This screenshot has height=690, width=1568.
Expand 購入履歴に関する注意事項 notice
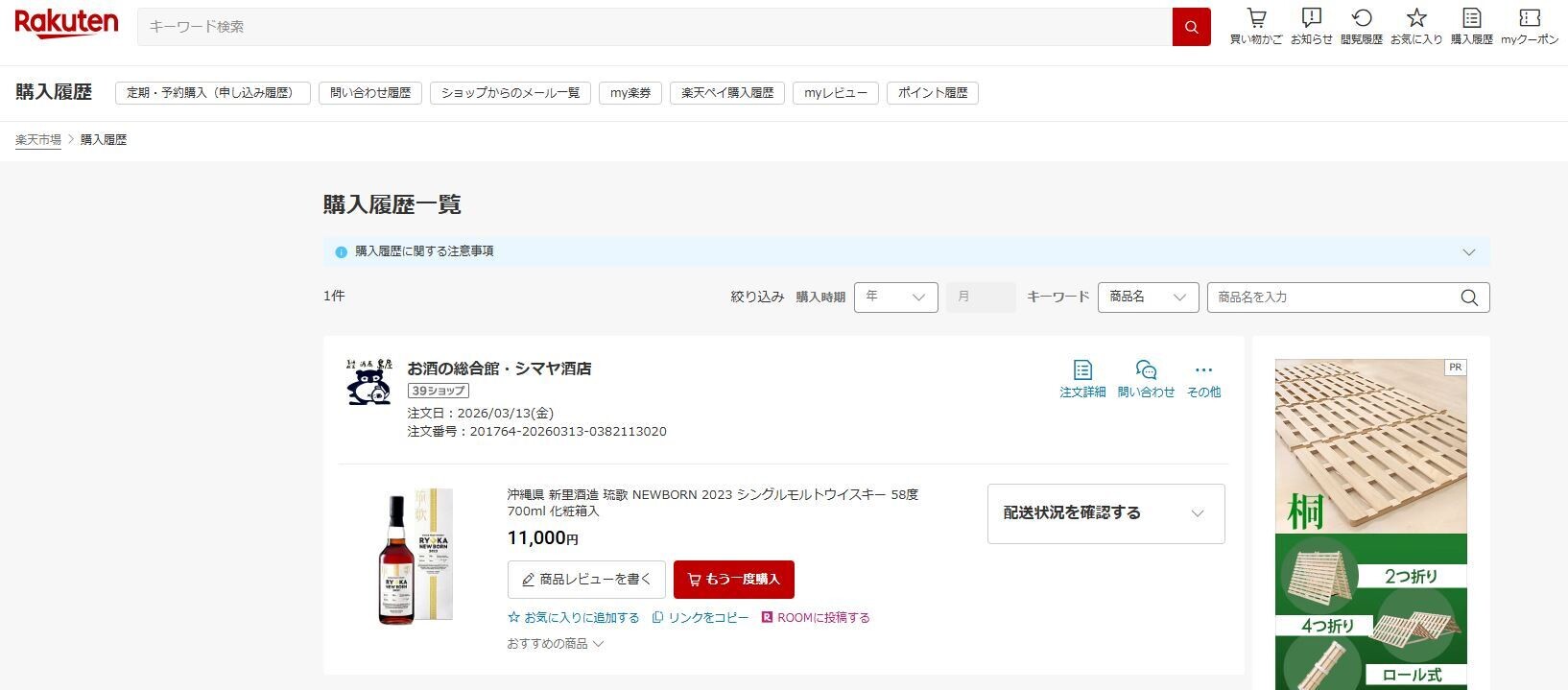(906, 251)
